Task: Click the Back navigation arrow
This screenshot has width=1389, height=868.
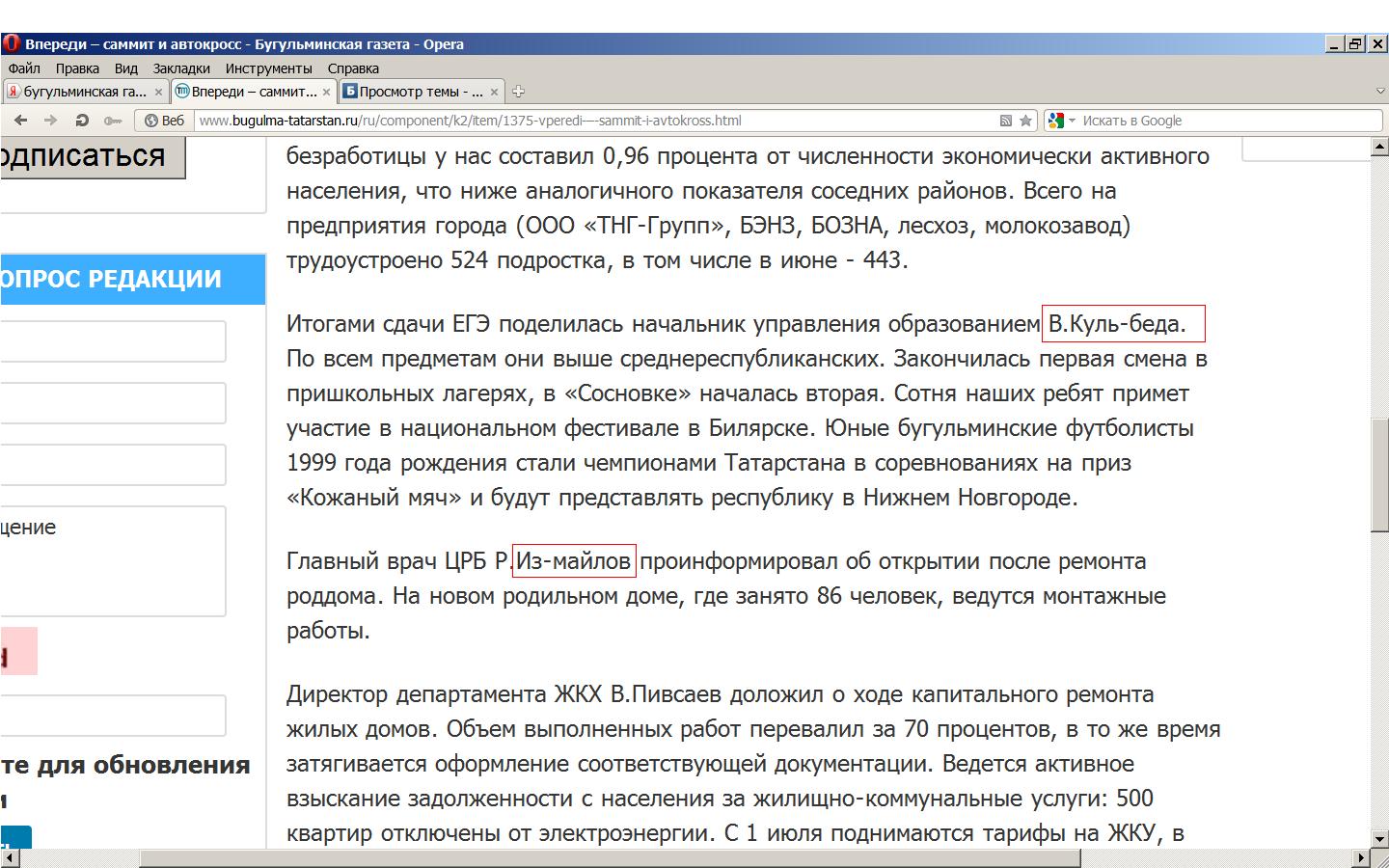Action: [x=20, y=121]
